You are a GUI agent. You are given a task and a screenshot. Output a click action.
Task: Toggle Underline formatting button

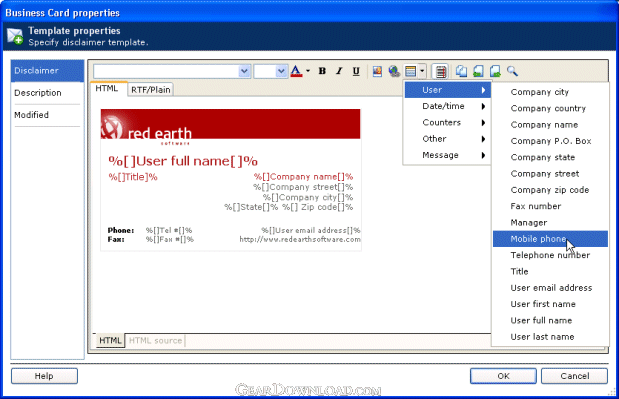[x=356, y=71]
